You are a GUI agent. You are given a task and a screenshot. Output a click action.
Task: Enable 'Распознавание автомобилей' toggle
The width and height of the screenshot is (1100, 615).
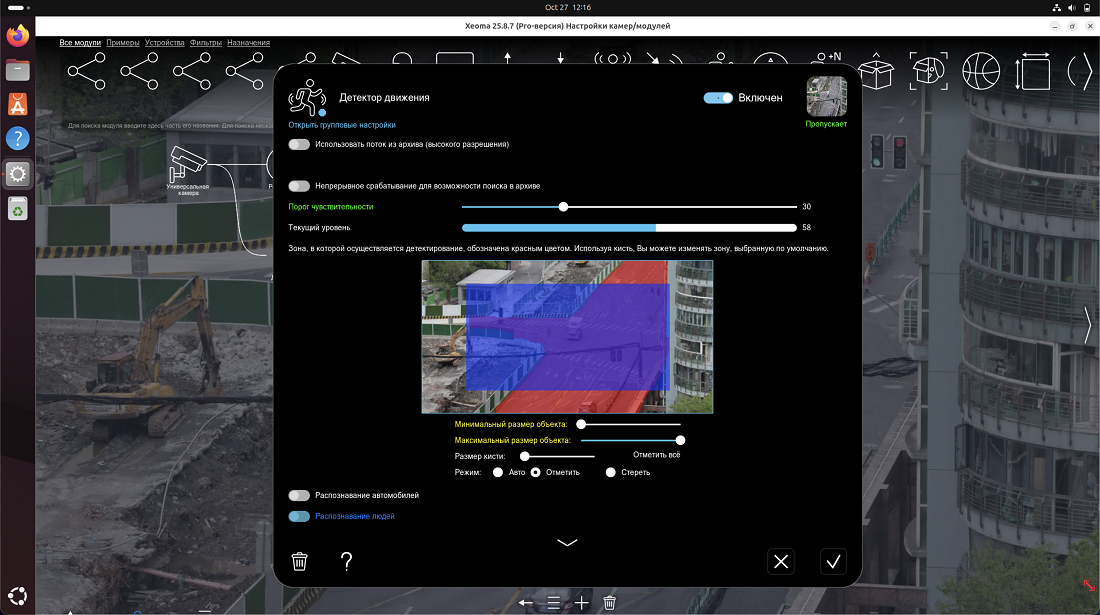click(299, 495)
